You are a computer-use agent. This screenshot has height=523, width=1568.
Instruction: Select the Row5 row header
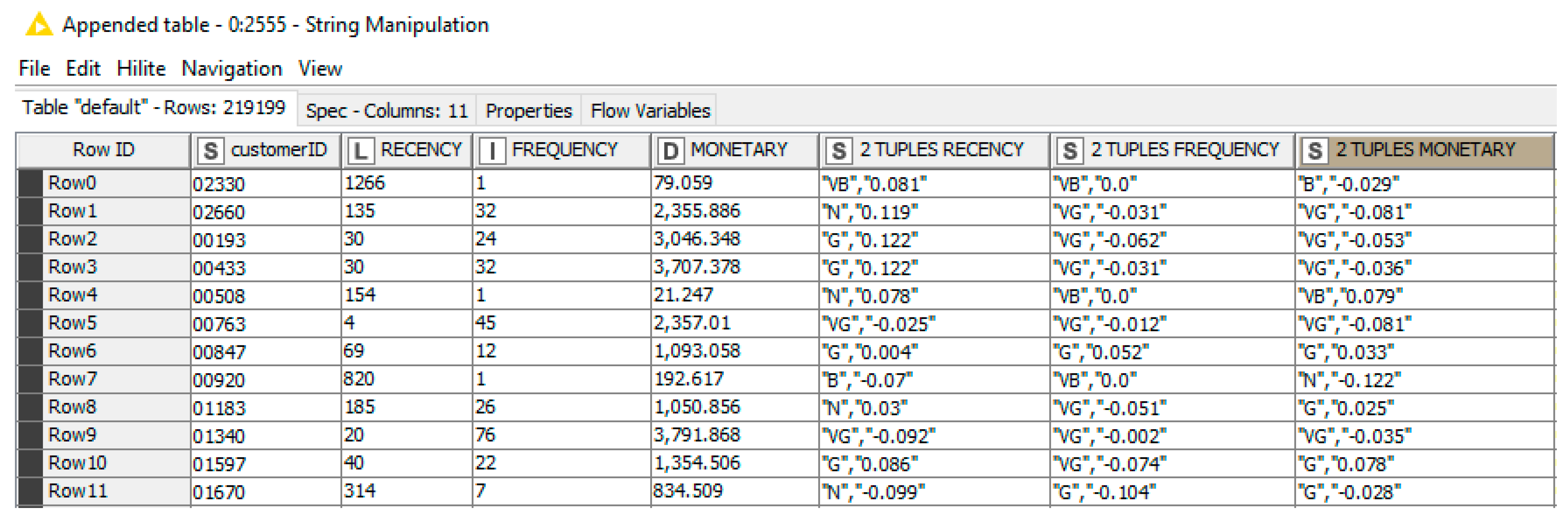click(73, 323)
